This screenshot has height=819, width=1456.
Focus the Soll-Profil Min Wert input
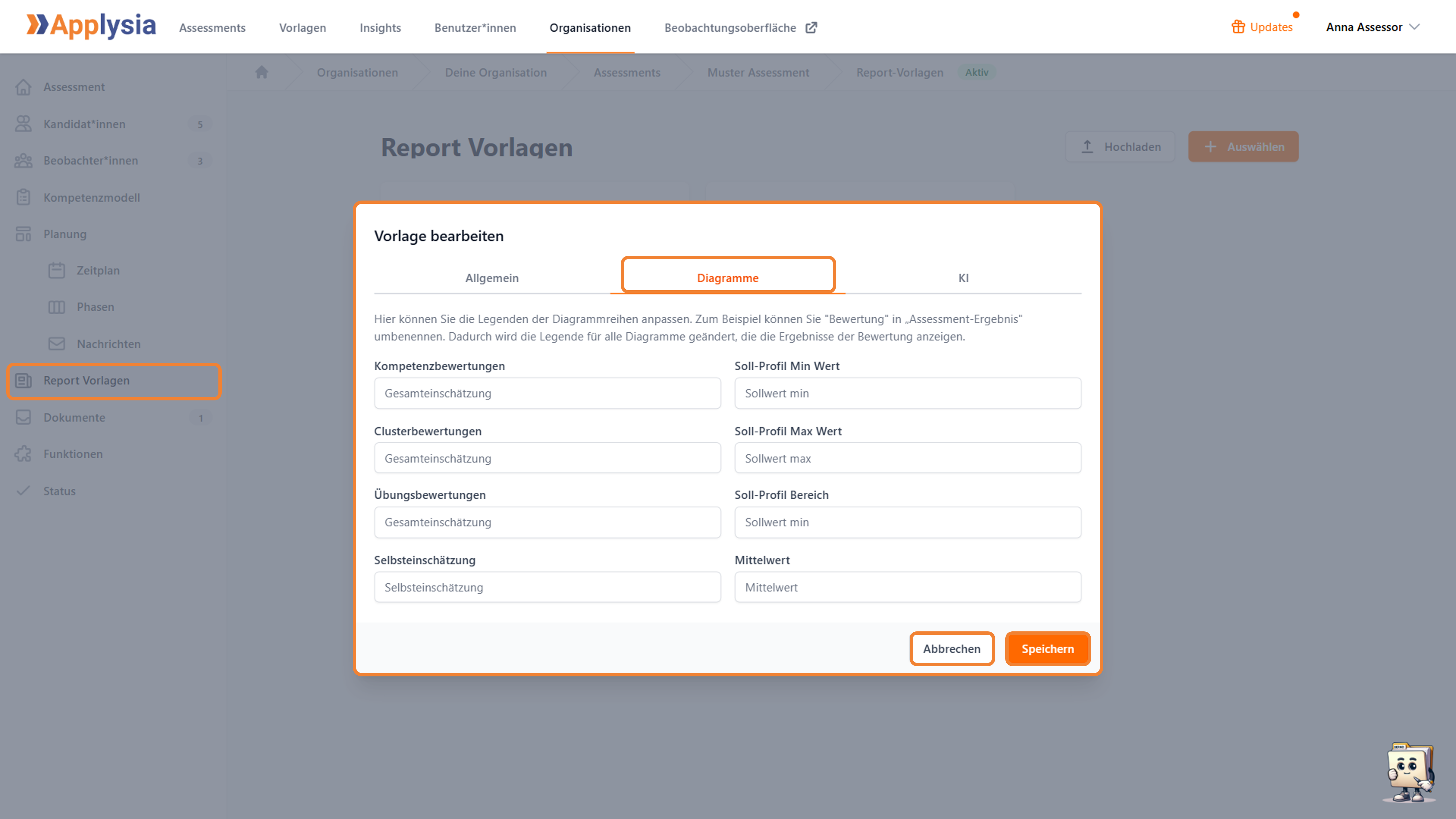tap(908, 393)
